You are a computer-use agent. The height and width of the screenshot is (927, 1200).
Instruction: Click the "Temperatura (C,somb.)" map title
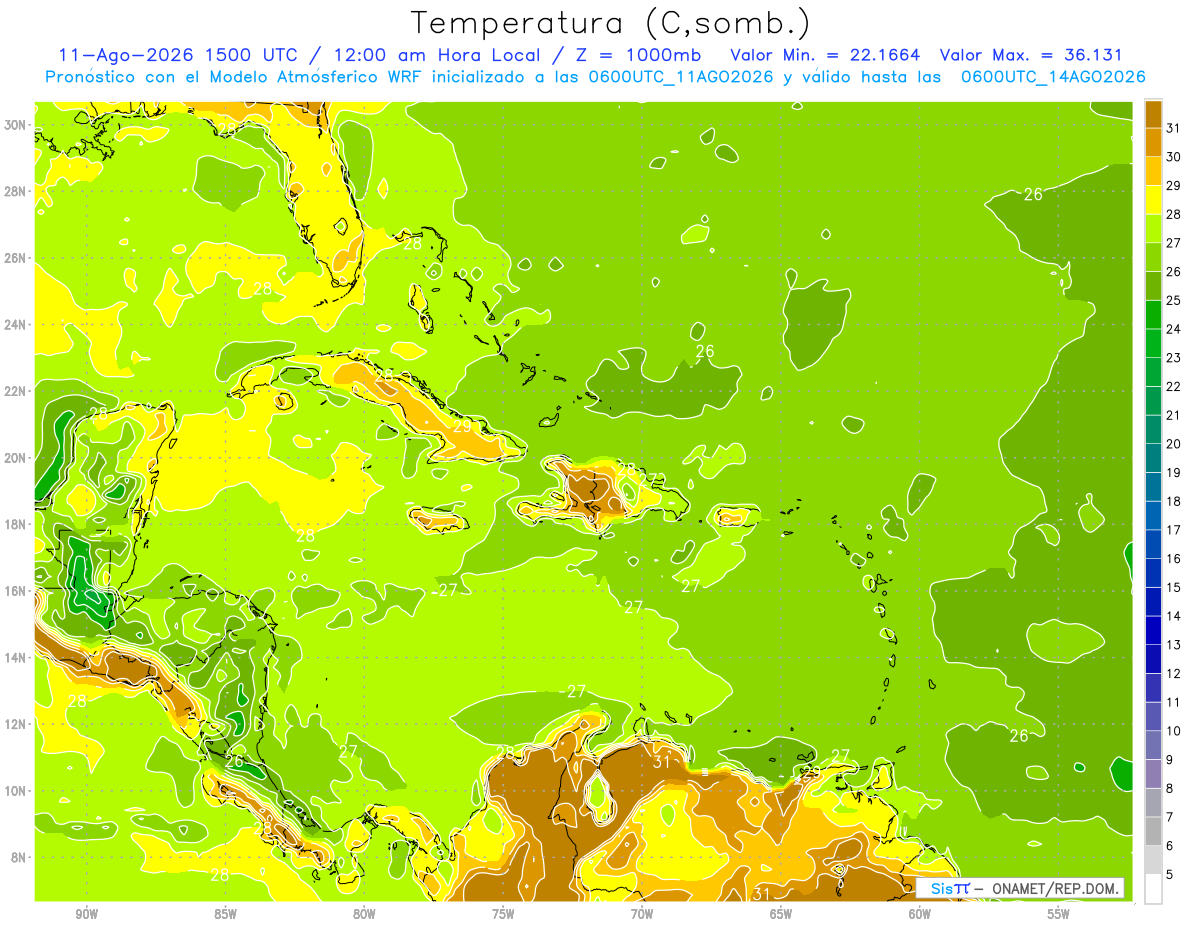[x=610, y=23]
